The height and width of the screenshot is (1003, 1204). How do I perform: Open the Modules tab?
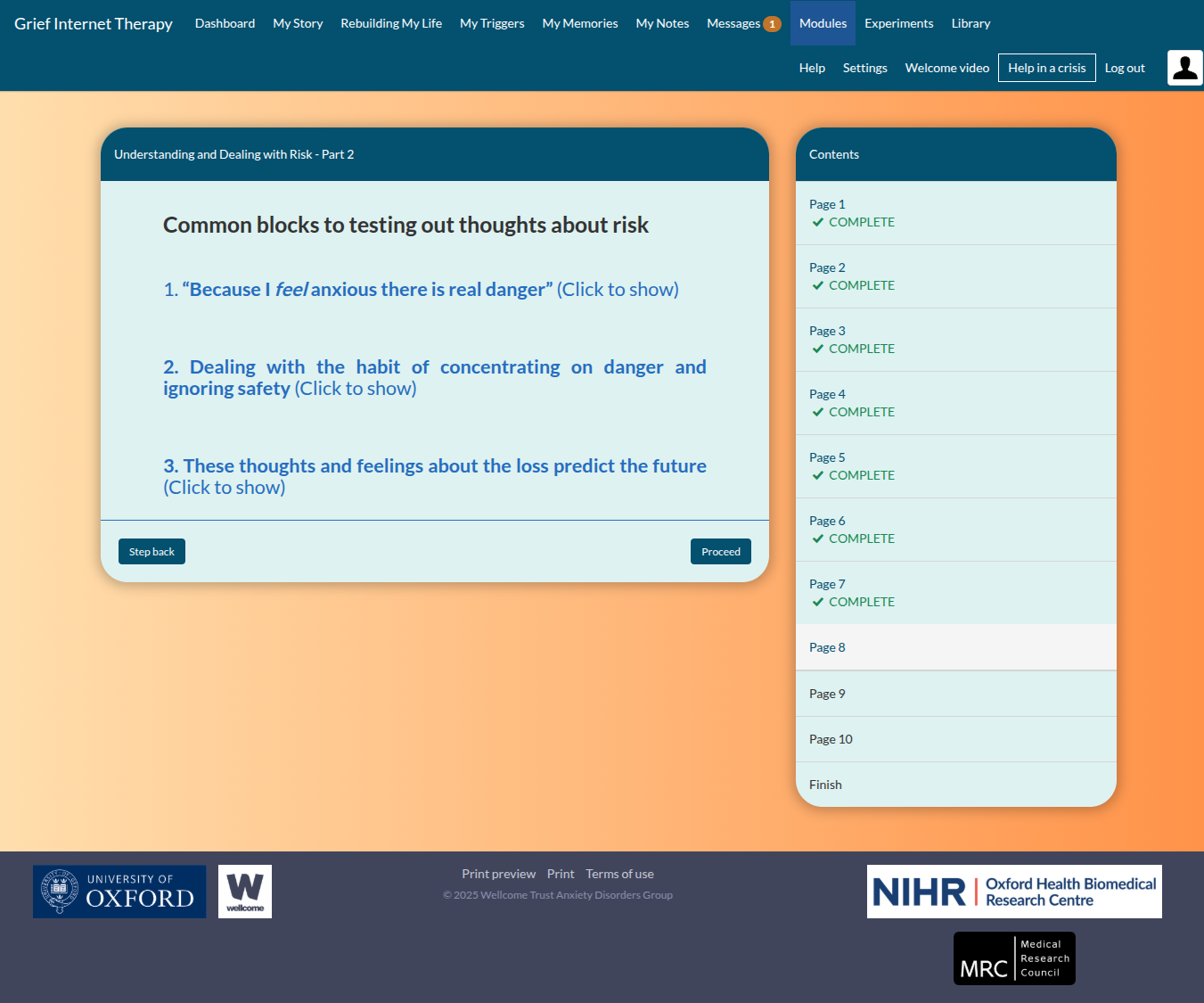(x=823, y=23)
